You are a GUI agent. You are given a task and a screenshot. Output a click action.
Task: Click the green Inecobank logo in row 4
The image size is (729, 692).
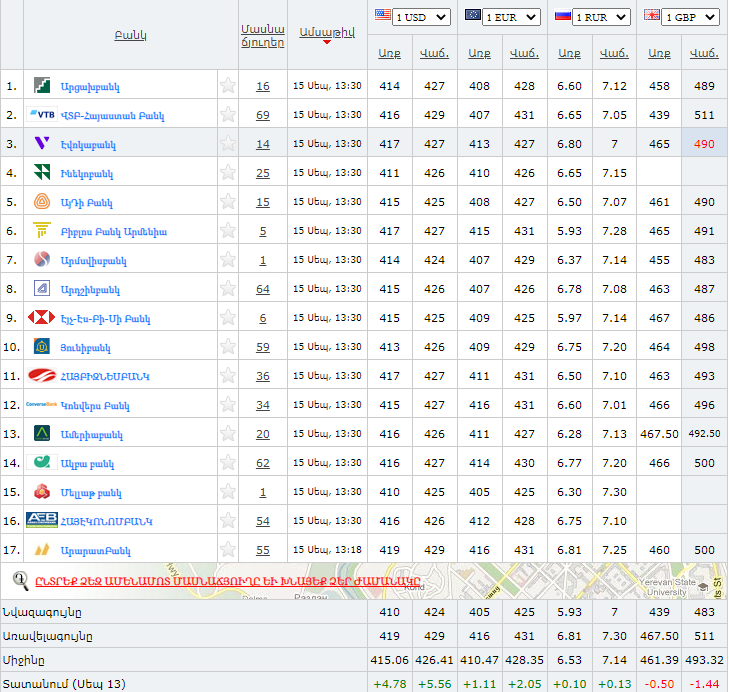(x=42, y=172)
